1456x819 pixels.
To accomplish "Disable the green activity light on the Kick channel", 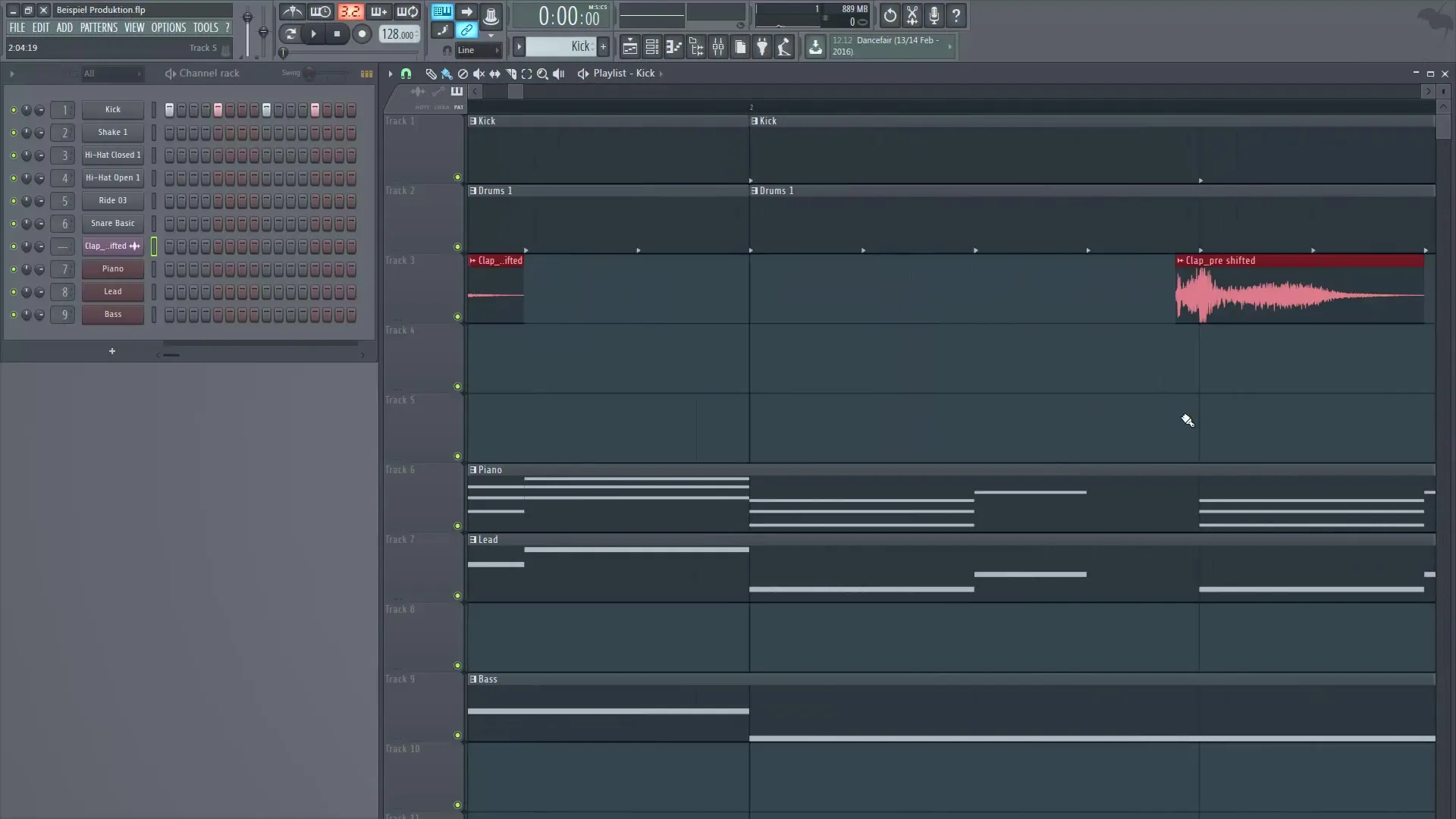I will pos(13,110).
